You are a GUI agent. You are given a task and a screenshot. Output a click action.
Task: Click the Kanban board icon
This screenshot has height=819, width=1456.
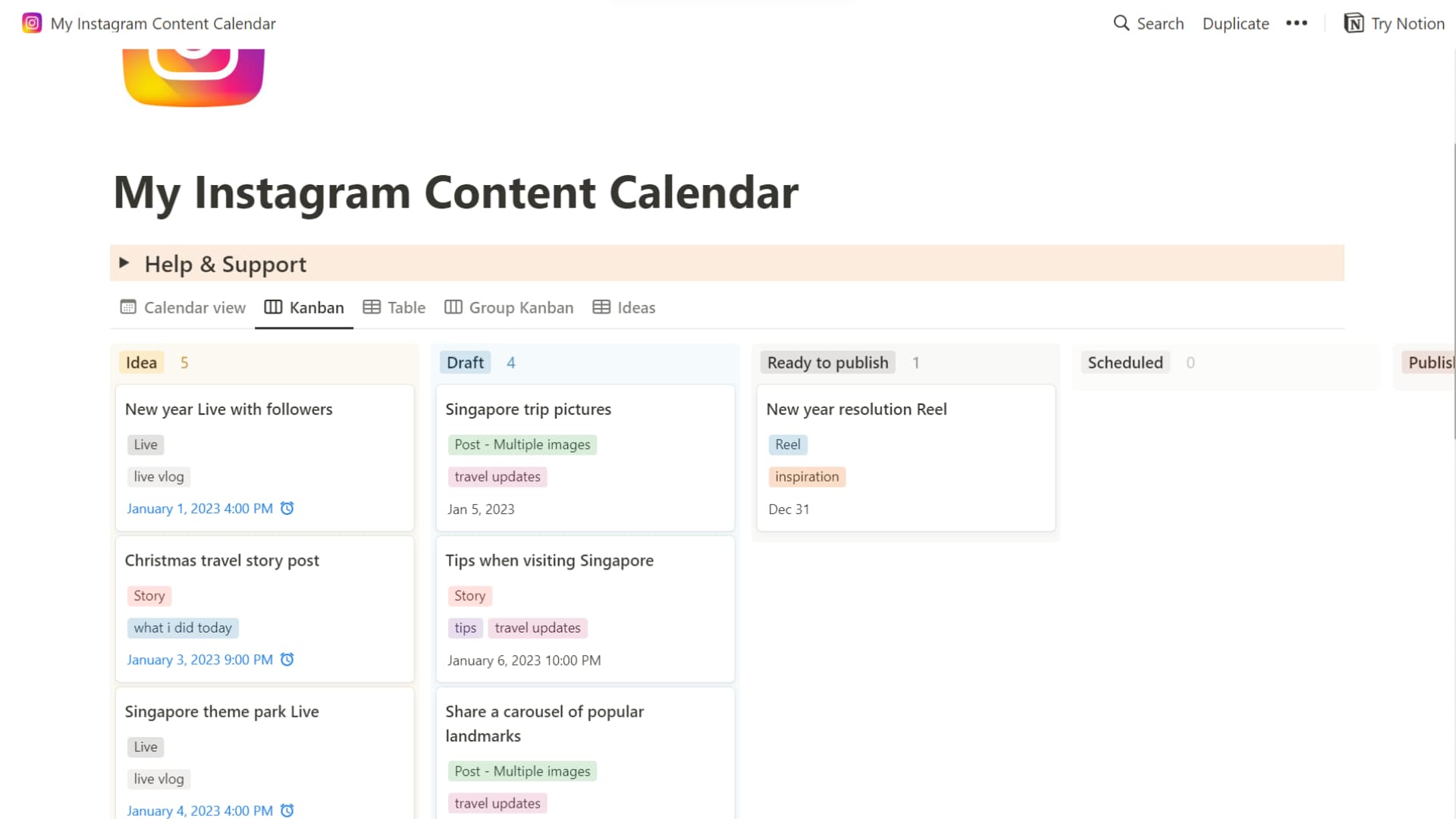pos(272,307)
